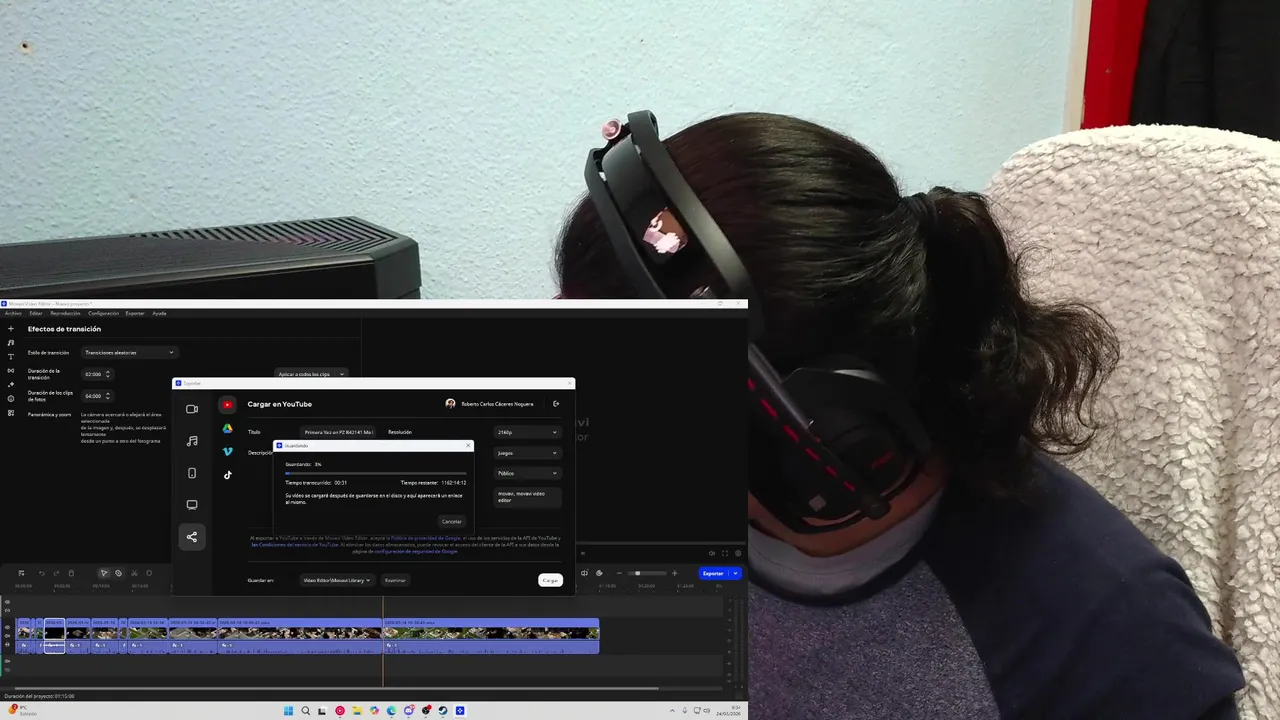Image resolution: width=1280 pixels, height=720 pixels.
Task: Open the 2160p resolution dropdown
Action: (527, 432)
